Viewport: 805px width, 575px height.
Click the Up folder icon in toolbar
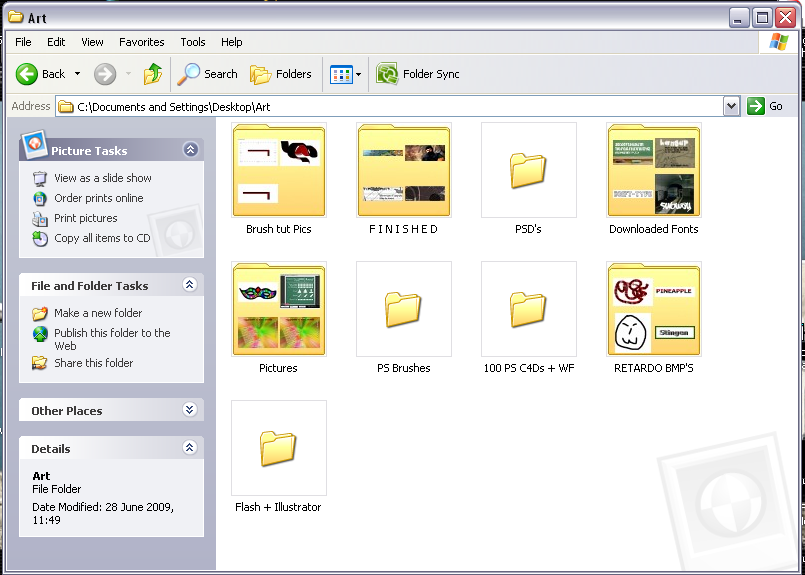[153, 74]
